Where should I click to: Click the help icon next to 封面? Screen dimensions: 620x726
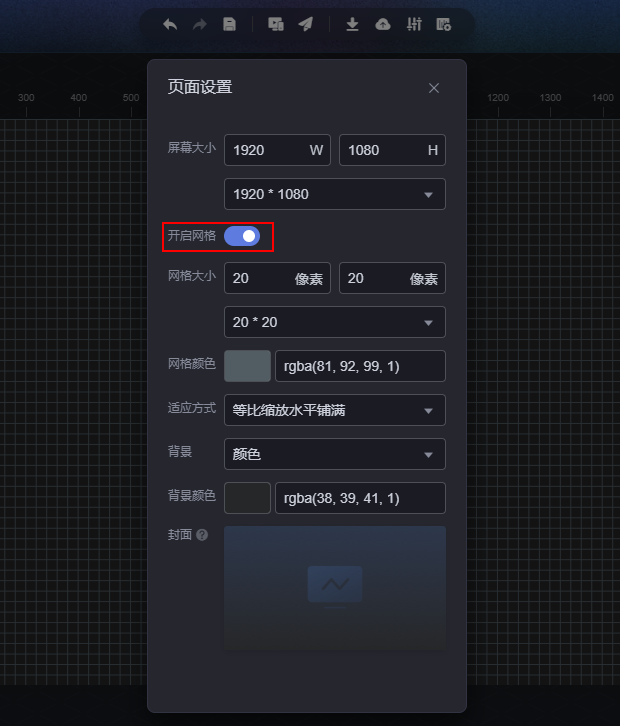202,535
